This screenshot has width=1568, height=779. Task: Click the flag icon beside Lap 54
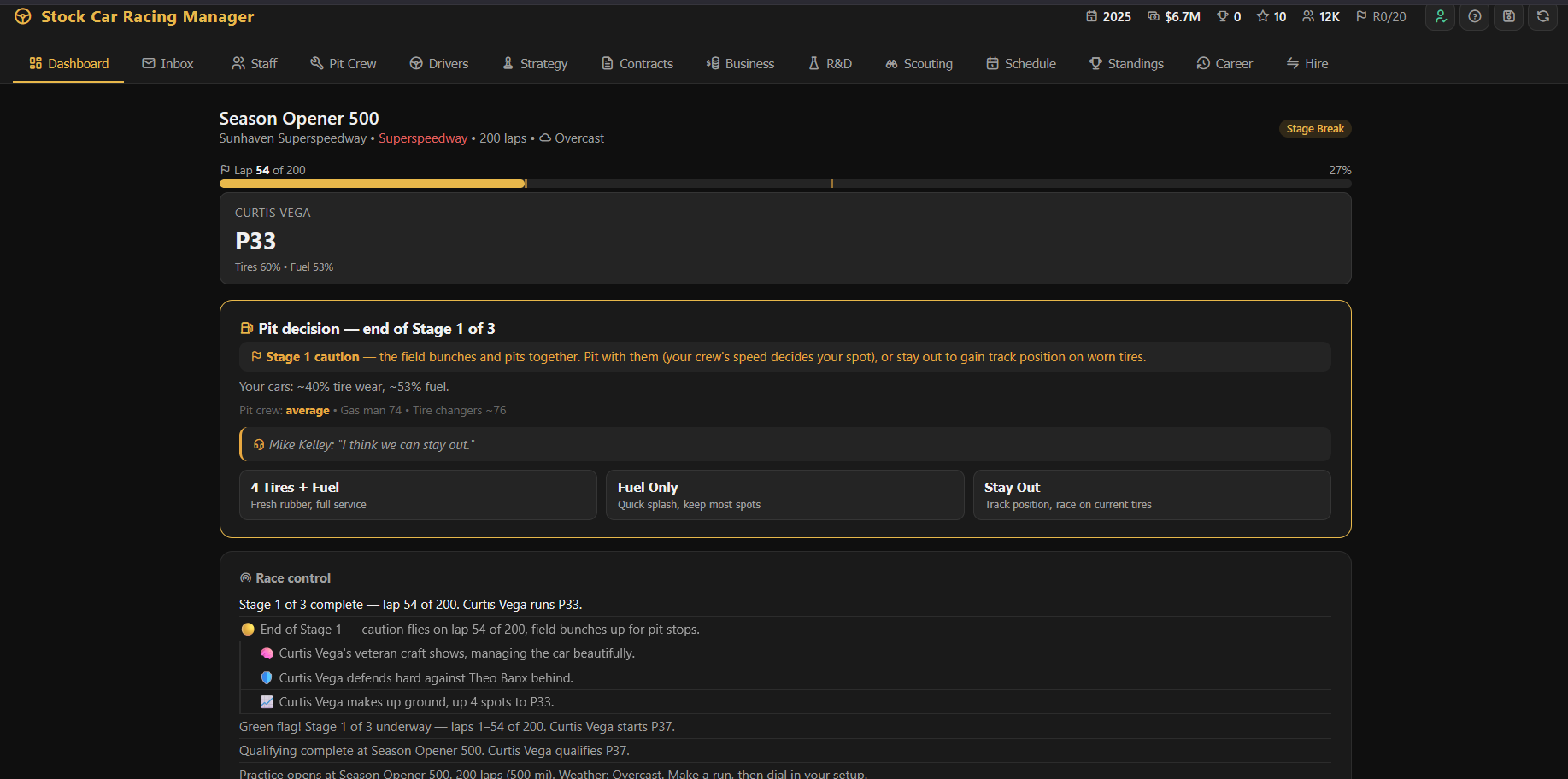click(226, 170)
